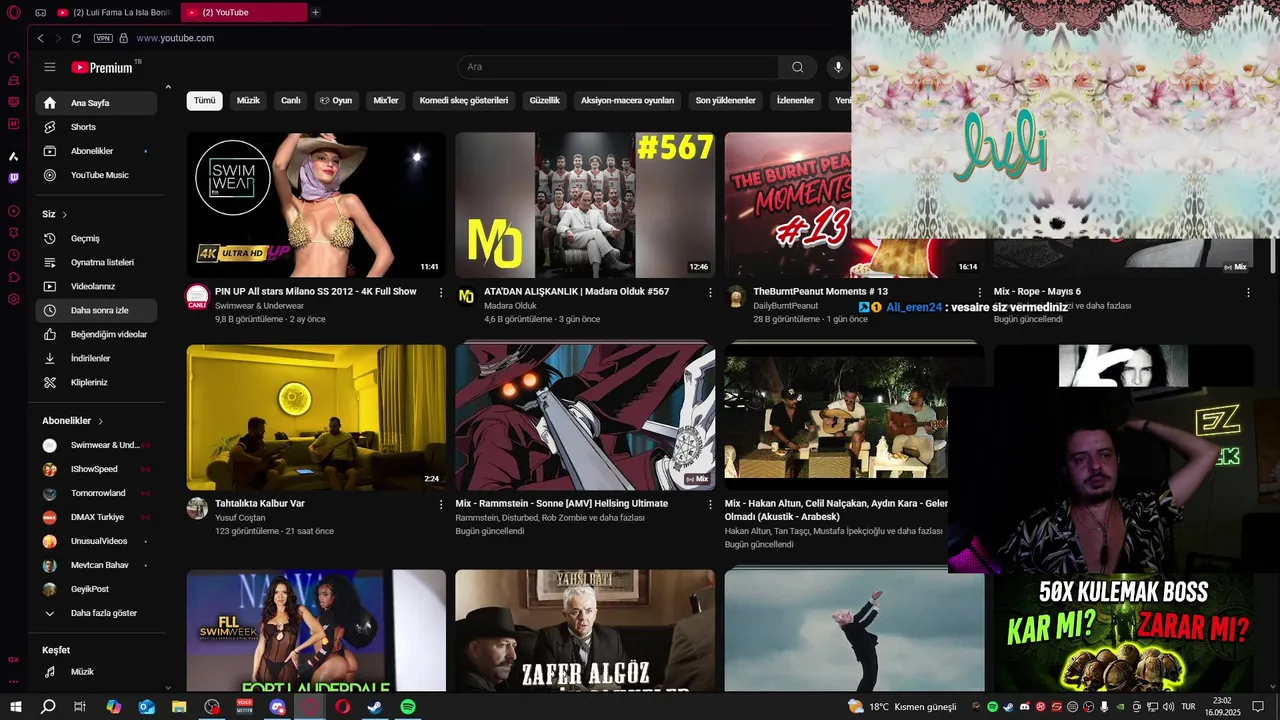Click the www.youtube.com address bar

(x=175, y=38)
